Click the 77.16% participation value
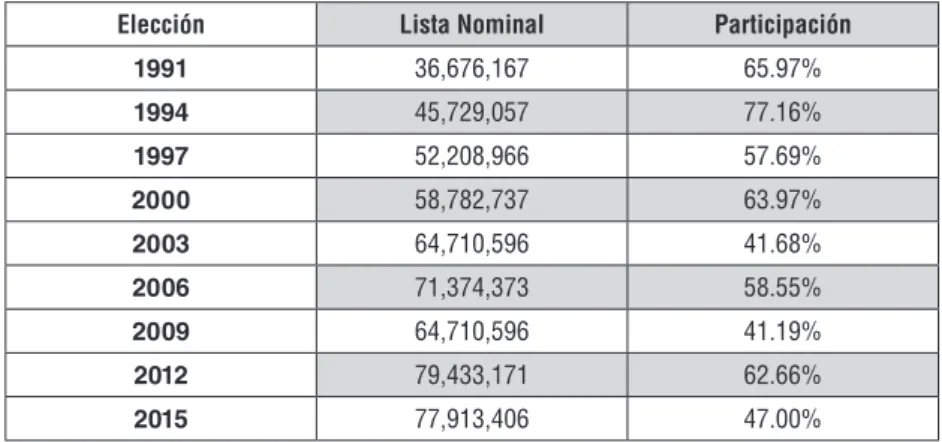 pos(783,112)
